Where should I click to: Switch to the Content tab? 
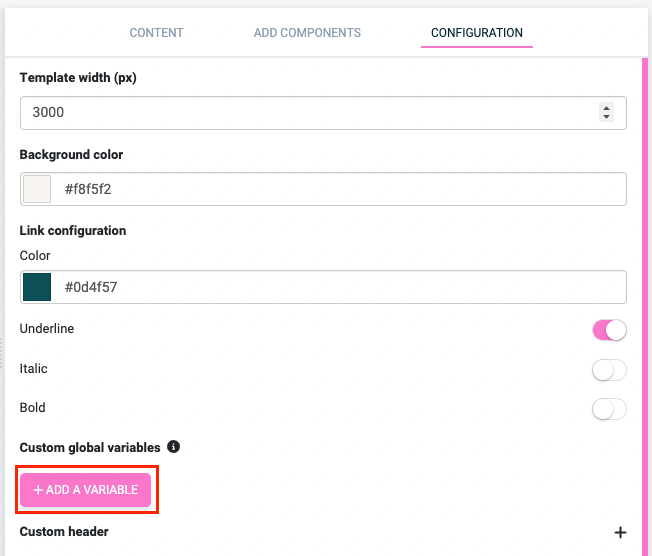click(x=156, y=33)
